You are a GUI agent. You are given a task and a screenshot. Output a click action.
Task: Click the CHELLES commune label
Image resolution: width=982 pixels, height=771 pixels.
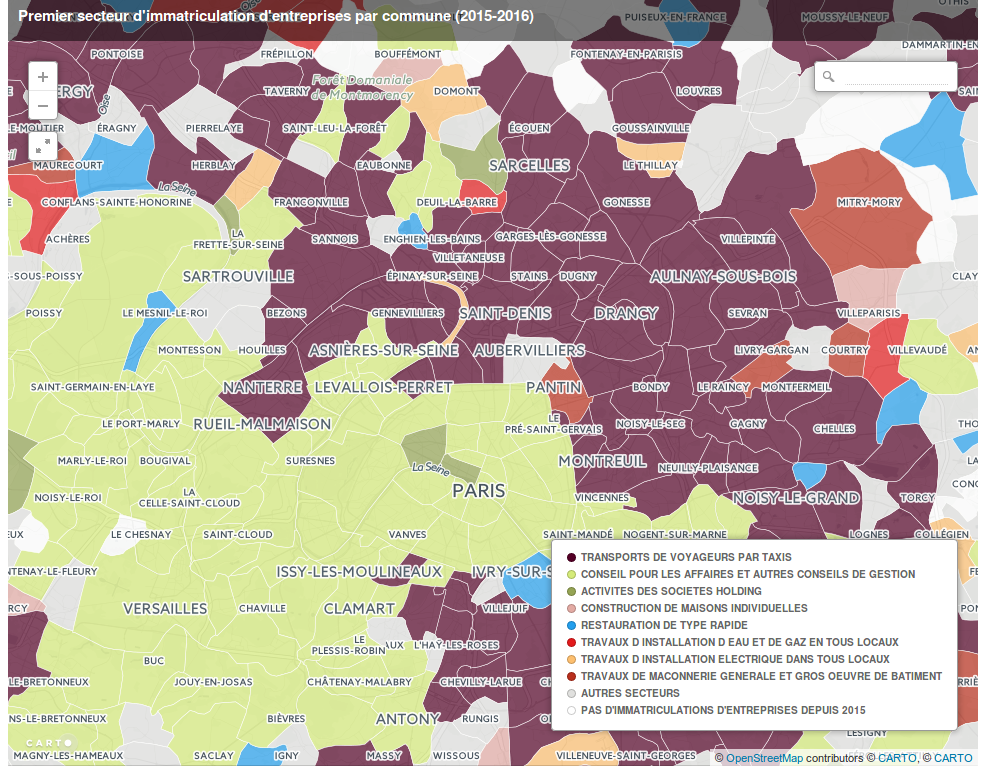[834, 429]
